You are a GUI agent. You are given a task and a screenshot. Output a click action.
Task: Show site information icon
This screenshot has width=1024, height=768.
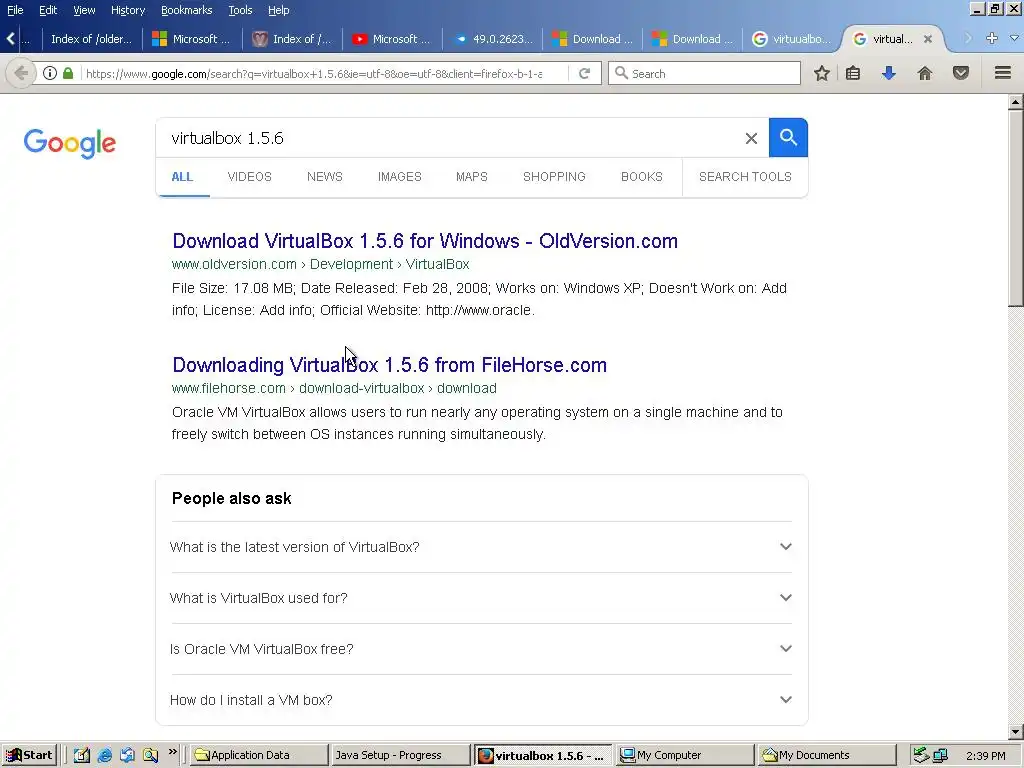[50, 73]
